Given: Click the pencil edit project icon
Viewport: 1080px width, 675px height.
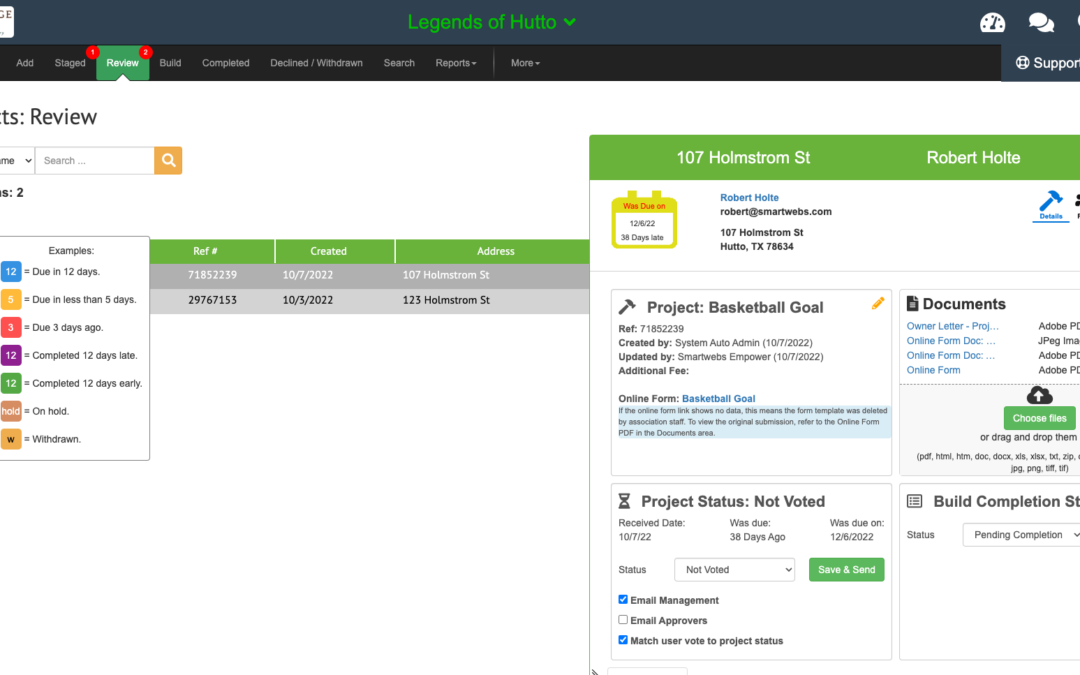Looking at the screenshot, I should click(878, 303).
